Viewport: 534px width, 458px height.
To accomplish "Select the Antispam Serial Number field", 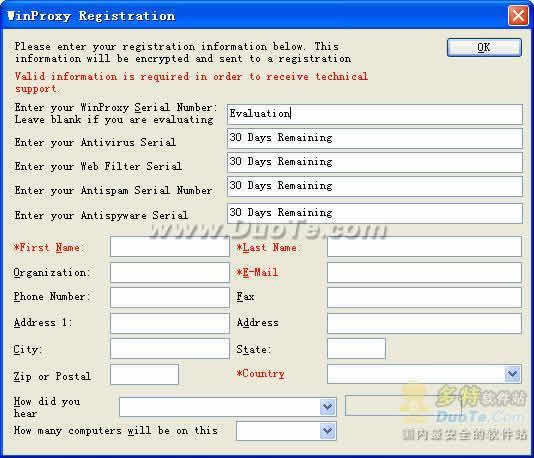I will [x=375, y=186].
